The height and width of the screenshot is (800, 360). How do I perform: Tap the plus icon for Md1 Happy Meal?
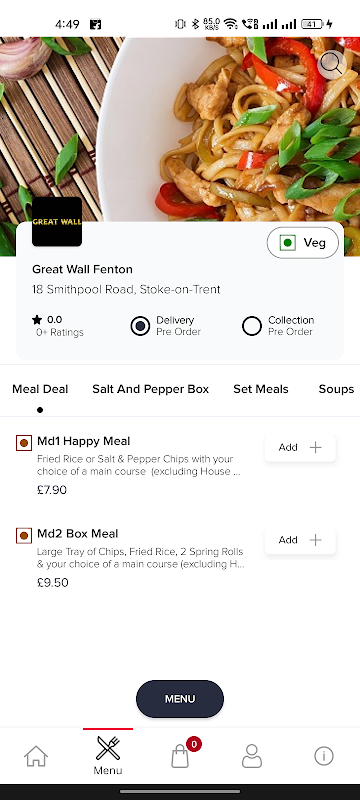[316, 447]
